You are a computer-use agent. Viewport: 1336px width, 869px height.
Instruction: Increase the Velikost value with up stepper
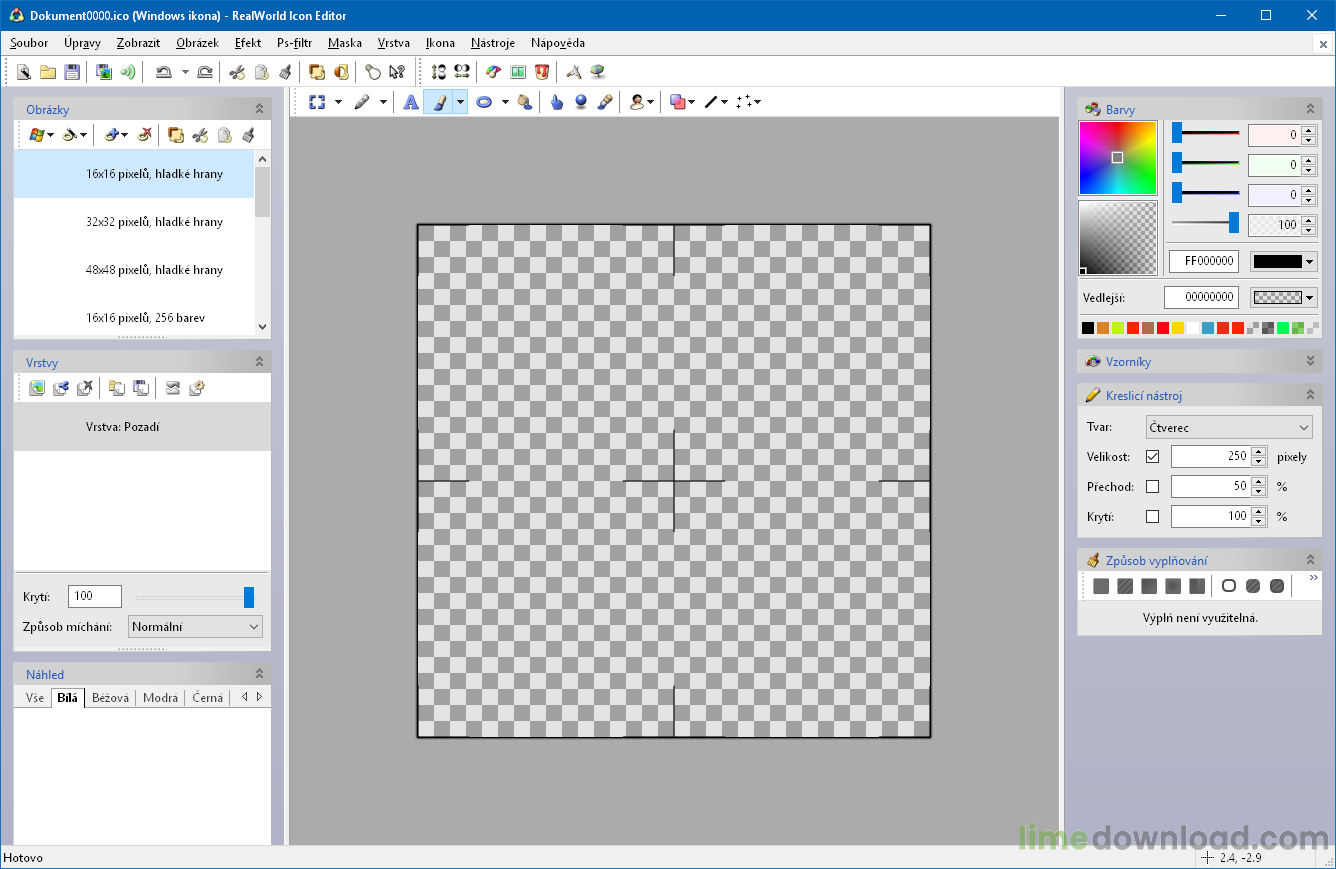point(1259,452)
